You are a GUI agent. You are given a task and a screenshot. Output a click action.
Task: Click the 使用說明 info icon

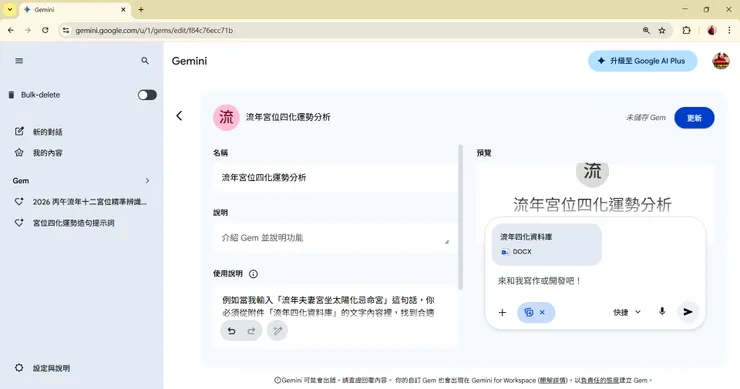click(x=253, y=274)
